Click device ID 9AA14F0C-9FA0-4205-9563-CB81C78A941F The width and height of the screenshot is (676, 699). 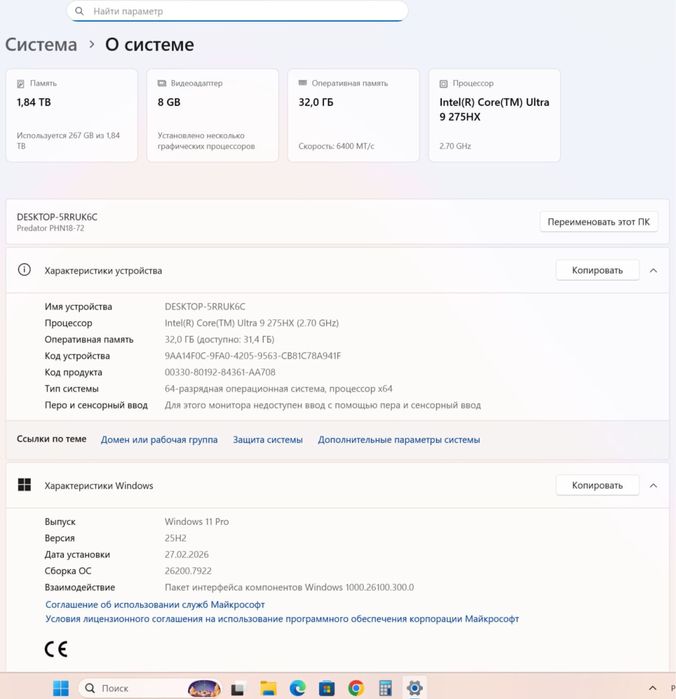[x=252, y=356]
